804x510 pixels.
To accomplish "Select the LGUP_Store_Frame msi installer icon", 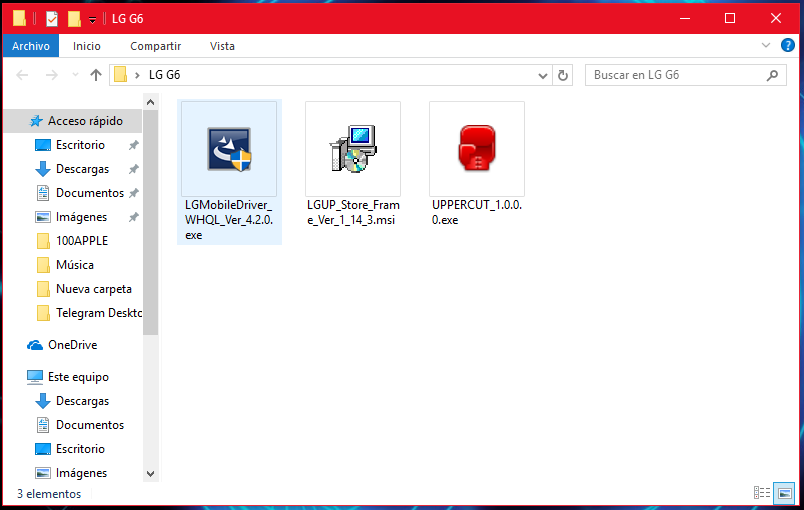I will tap(352, 149).
